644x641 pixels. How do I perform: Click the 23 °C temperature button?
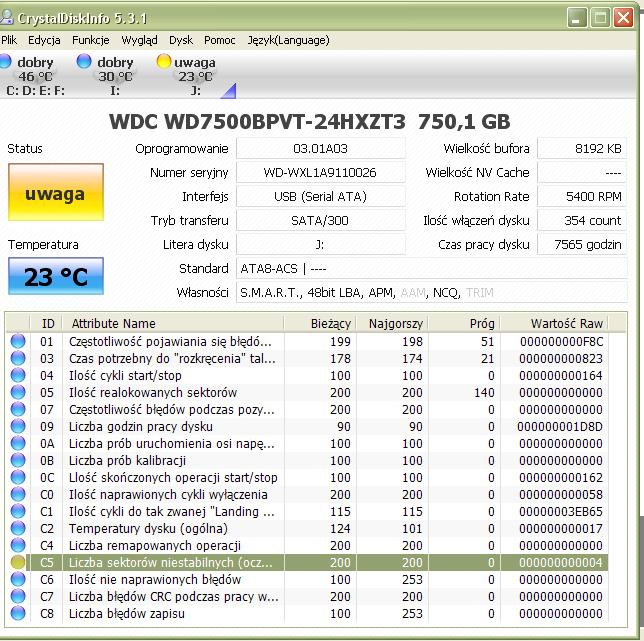coord(56,276)
